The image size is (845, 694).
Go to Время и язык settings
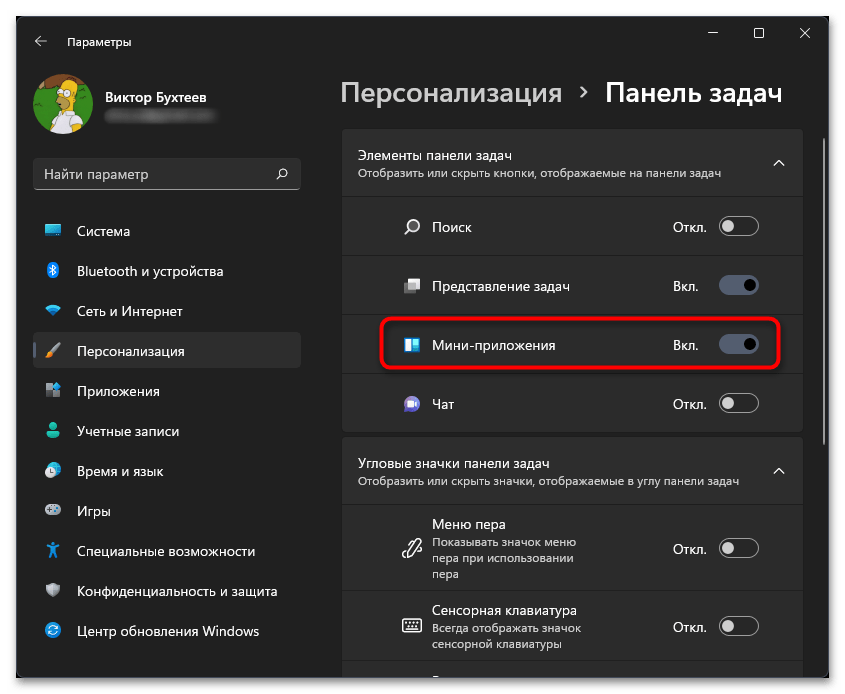coord(120,471)
